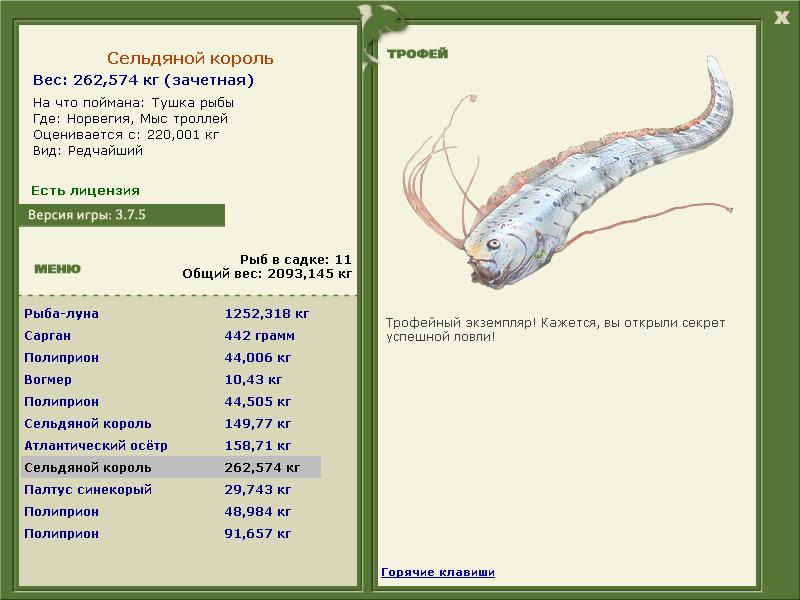Select Рыба-луна in the fish list

61,314
